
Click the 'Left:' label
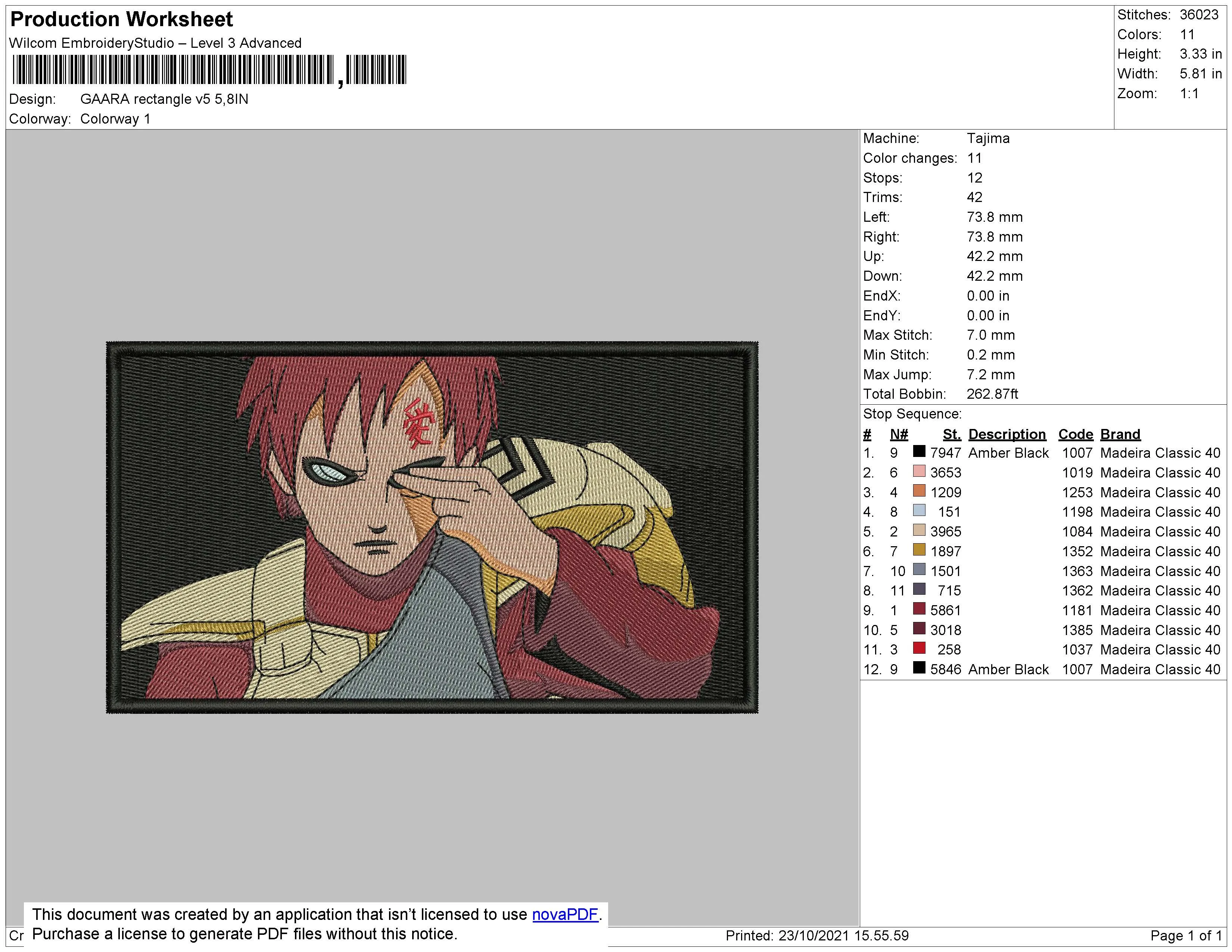876,217
